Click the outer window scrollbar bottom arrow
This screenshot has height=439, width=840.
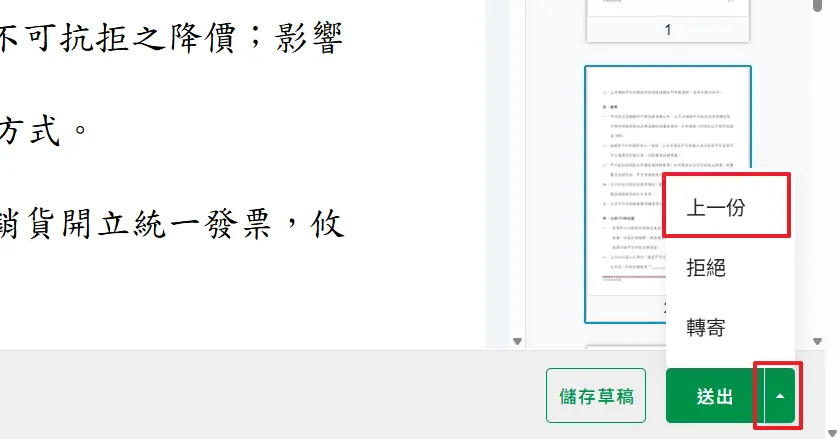click(x=832, y=432)
